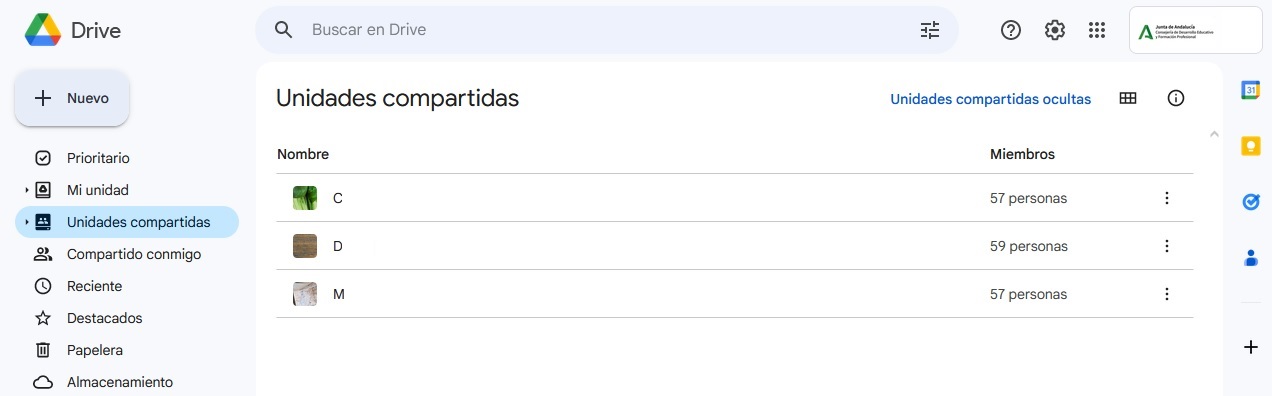Screen dimensions: 1272x396
Task: Switch to grid layout view
Action: point(1128,98)
